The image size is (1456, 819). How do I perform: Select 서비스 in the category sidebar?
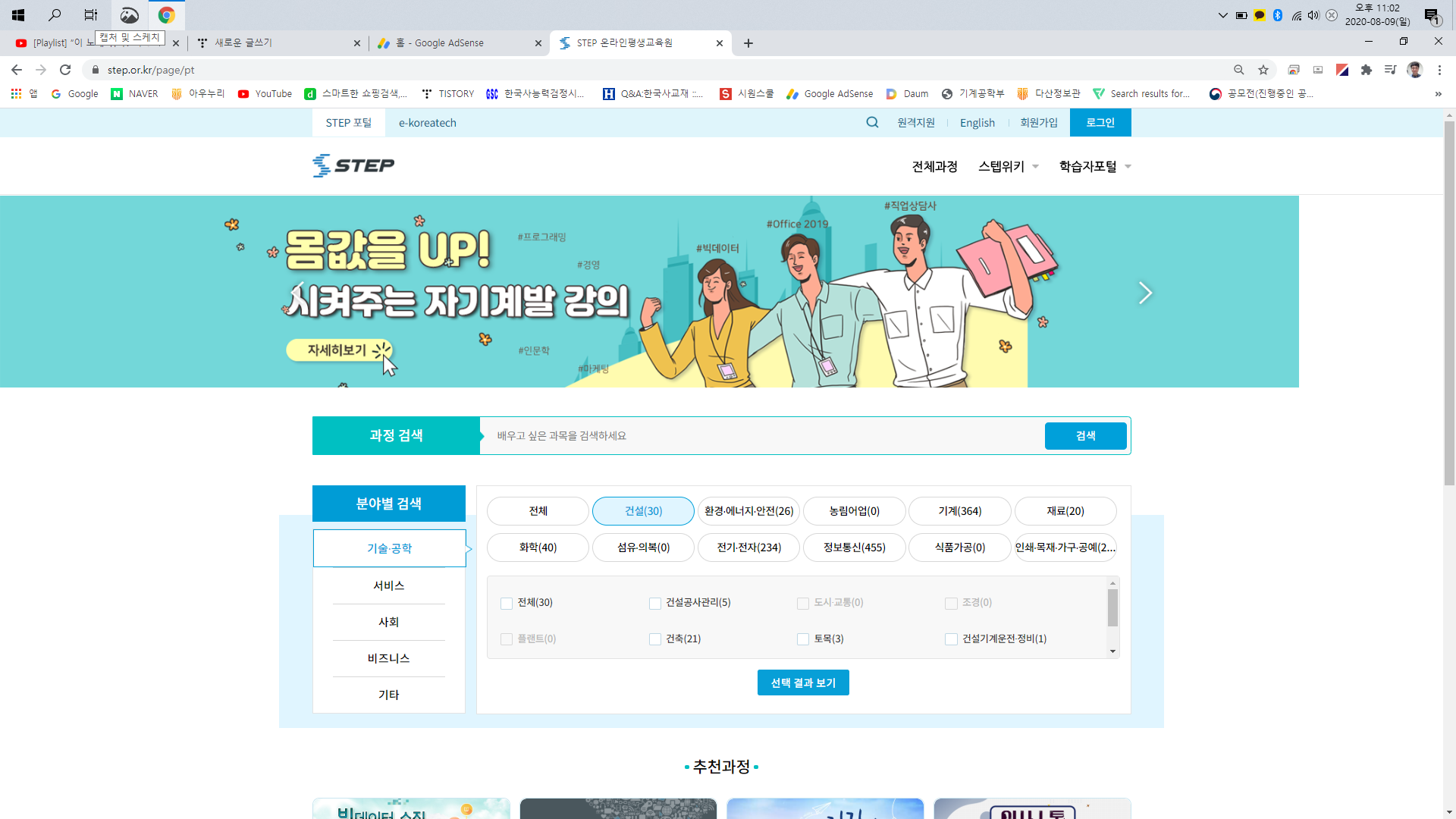(x=389, y=585)
